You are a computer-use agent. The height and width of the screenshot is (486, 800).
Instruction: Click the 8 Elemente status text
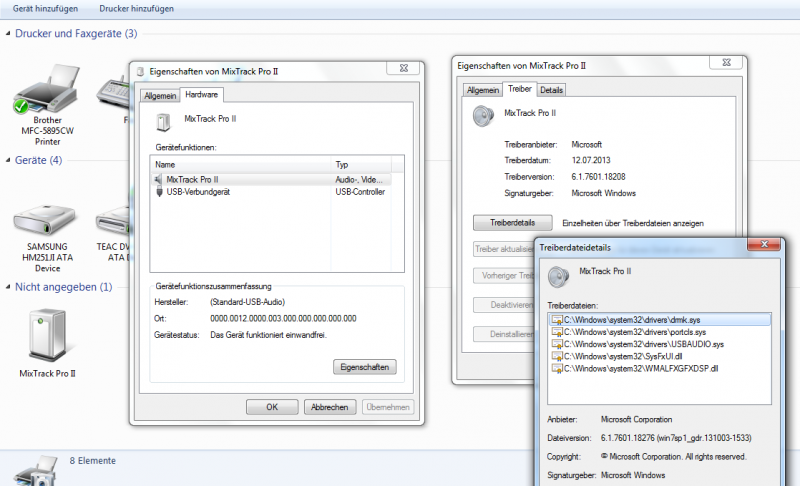(x=93, y=461)
